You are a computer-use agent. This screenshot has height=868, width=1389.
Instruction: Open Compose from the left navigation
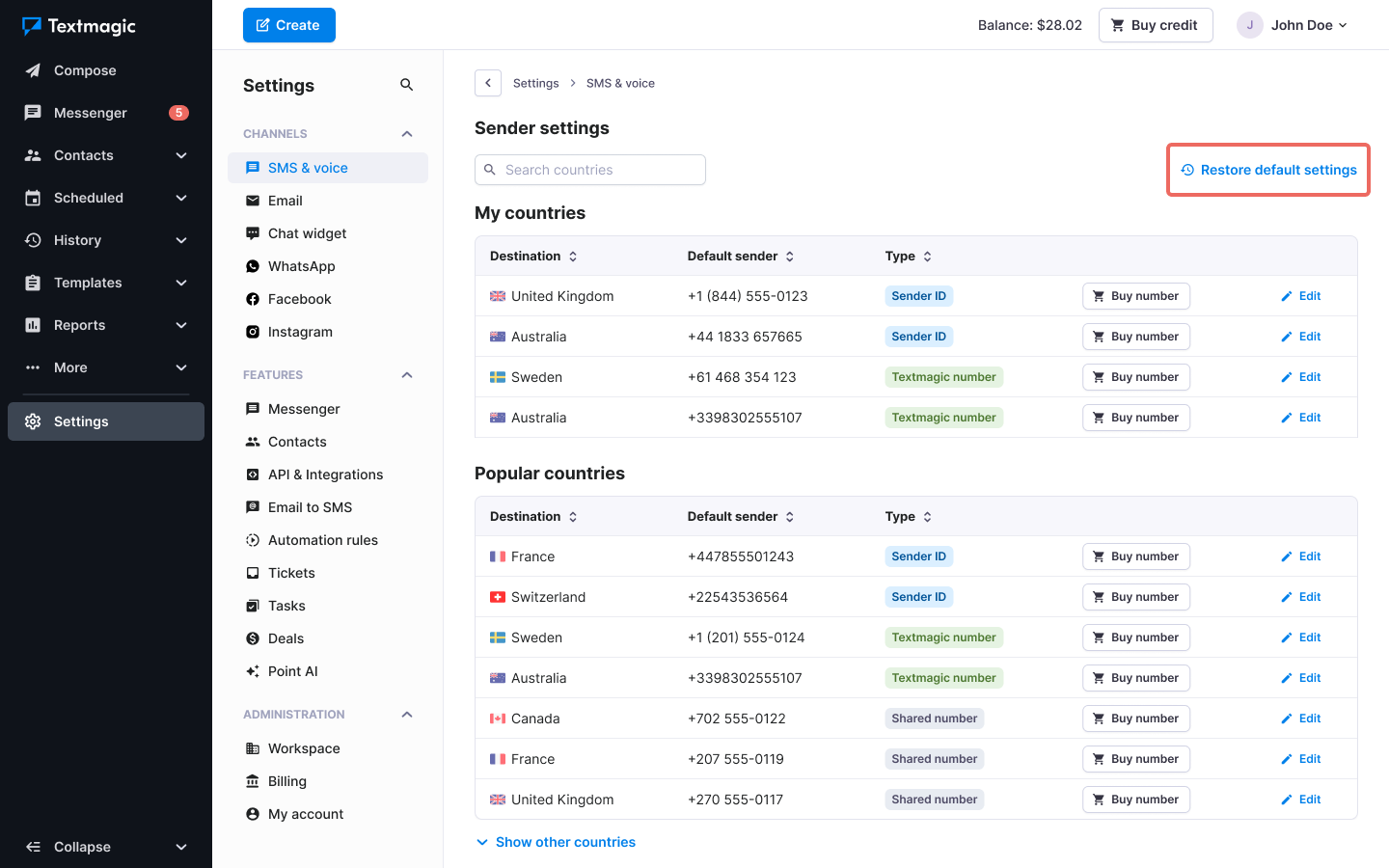tap(85, 70)
